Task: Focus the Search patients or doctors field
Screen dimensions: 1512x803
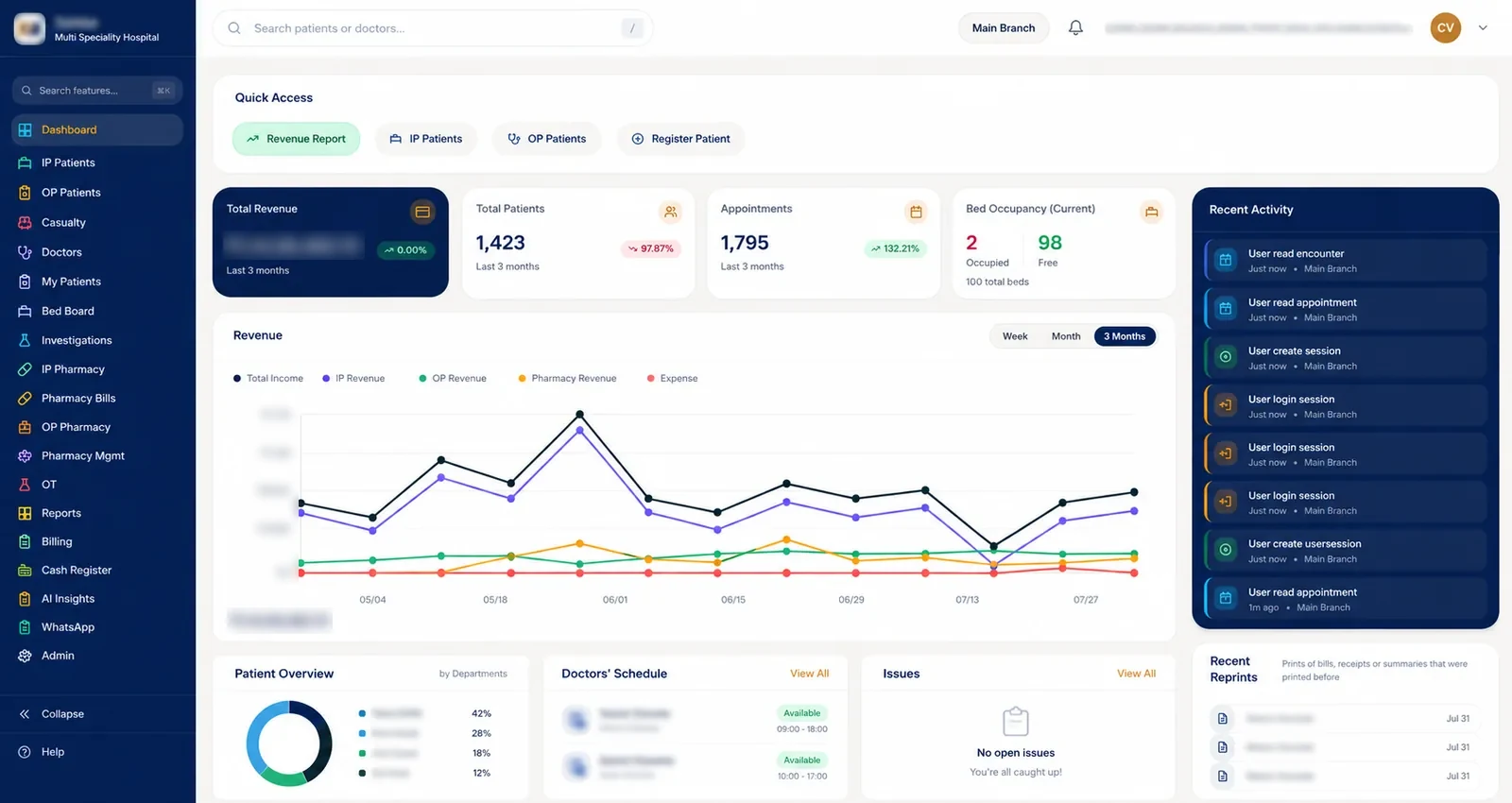Action: pos(433,28)
